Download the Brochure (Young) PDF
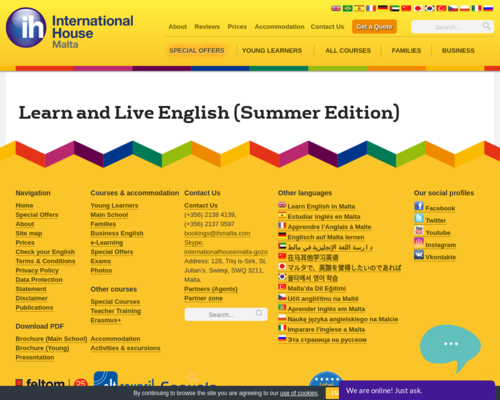Screen dimensions: 500x400 coord(42,348)
